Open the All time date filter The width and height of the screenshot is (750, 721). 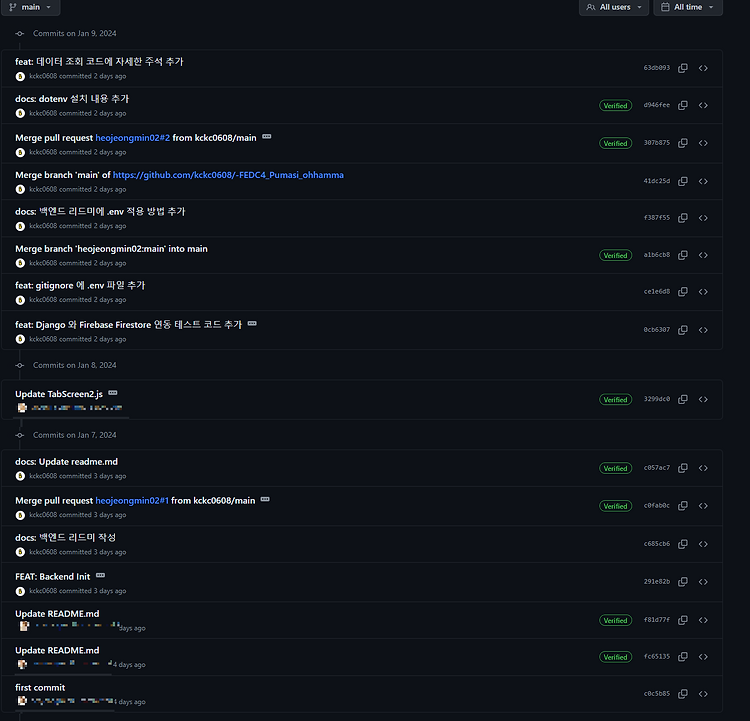point(688,7)
